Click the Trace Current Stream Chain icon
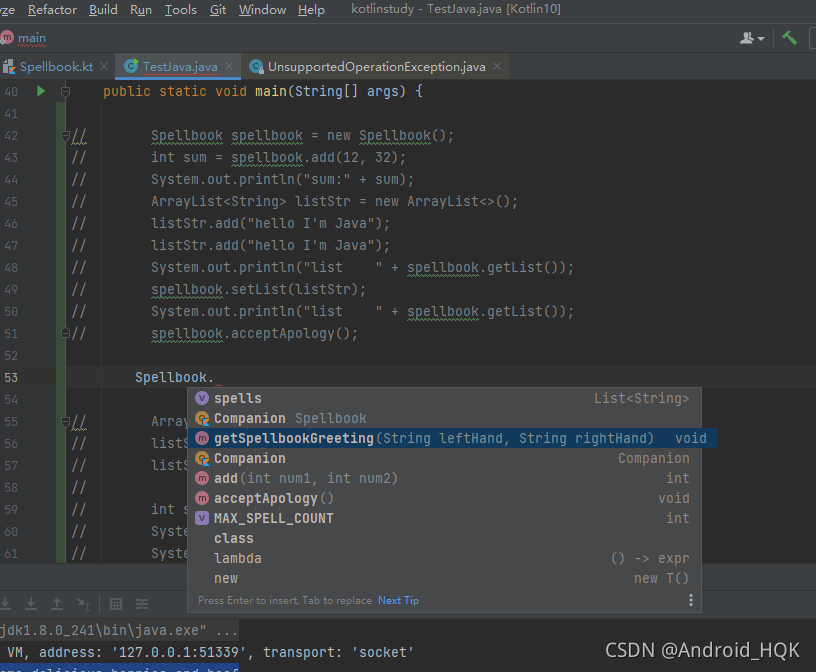Viewport: 816px width, 672px height. pos(142,604)
